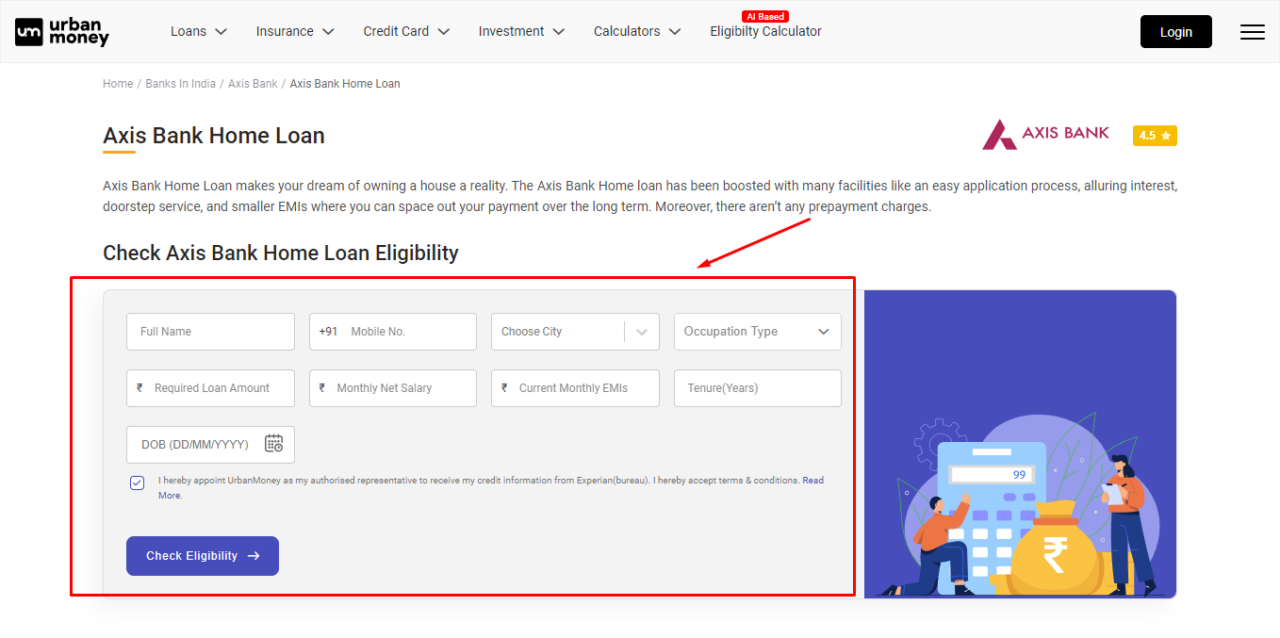This screenshot has width=1280, height=638.
Task: Go to Home breadcrumb
Action: (x=118, y=84)
